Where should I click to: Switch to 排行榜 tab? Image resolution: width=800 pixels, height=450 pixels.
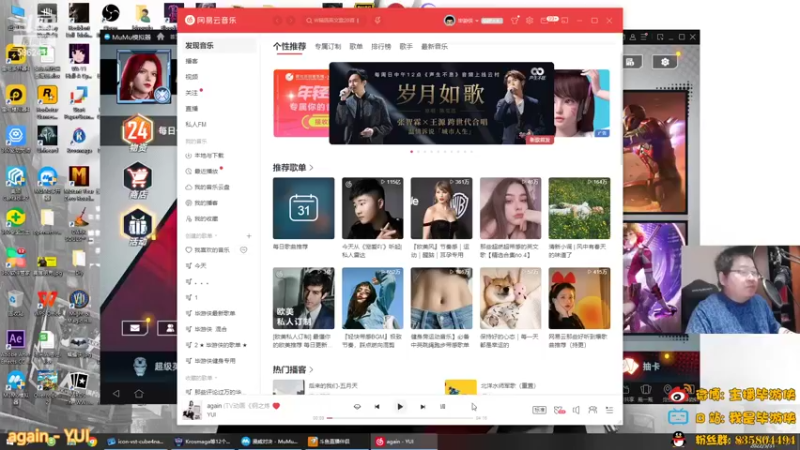(381, 46)
